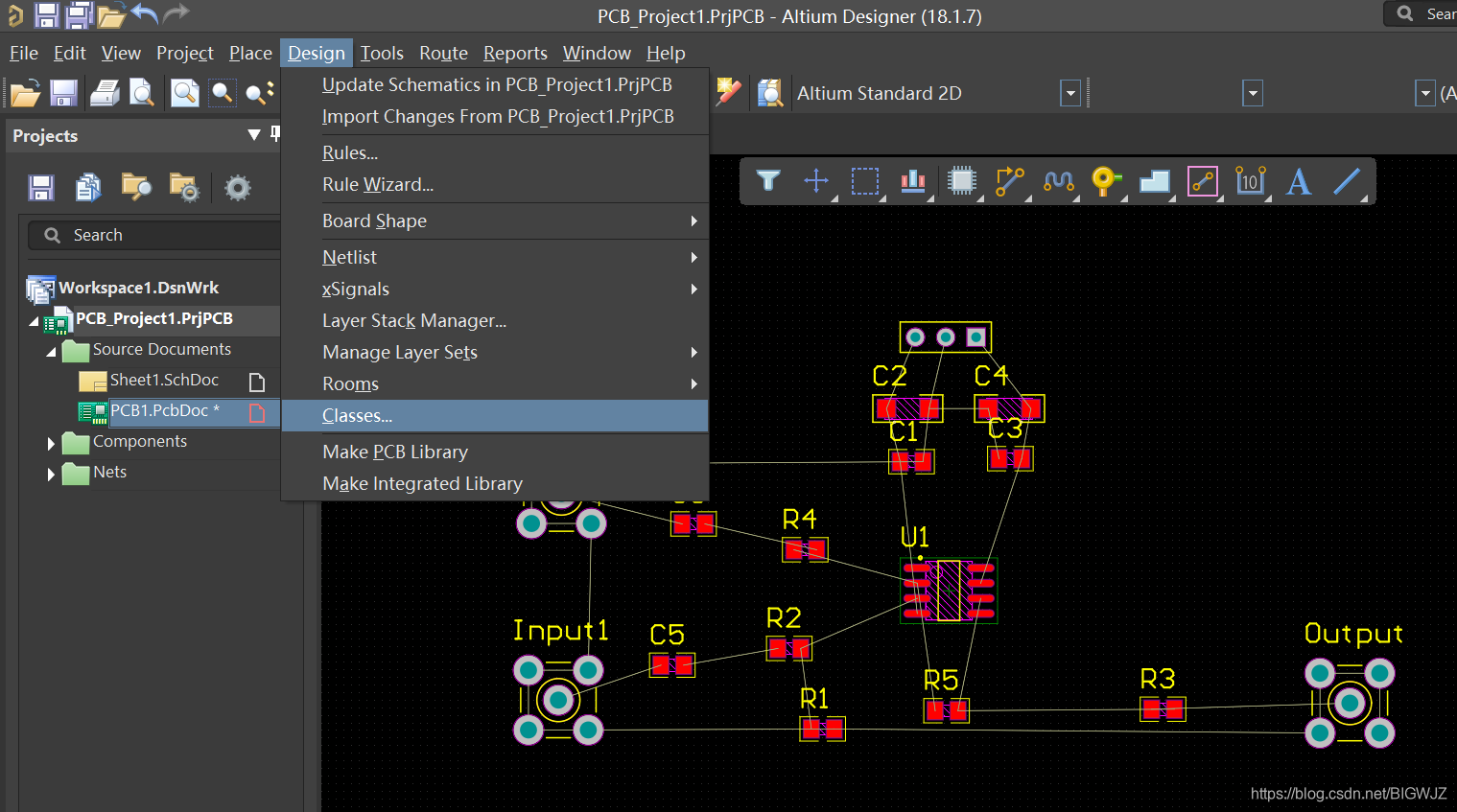The width and height of the screenshot is (1457, 812).
Task: Select Classes... from Design menu
Action: [496, 415]
